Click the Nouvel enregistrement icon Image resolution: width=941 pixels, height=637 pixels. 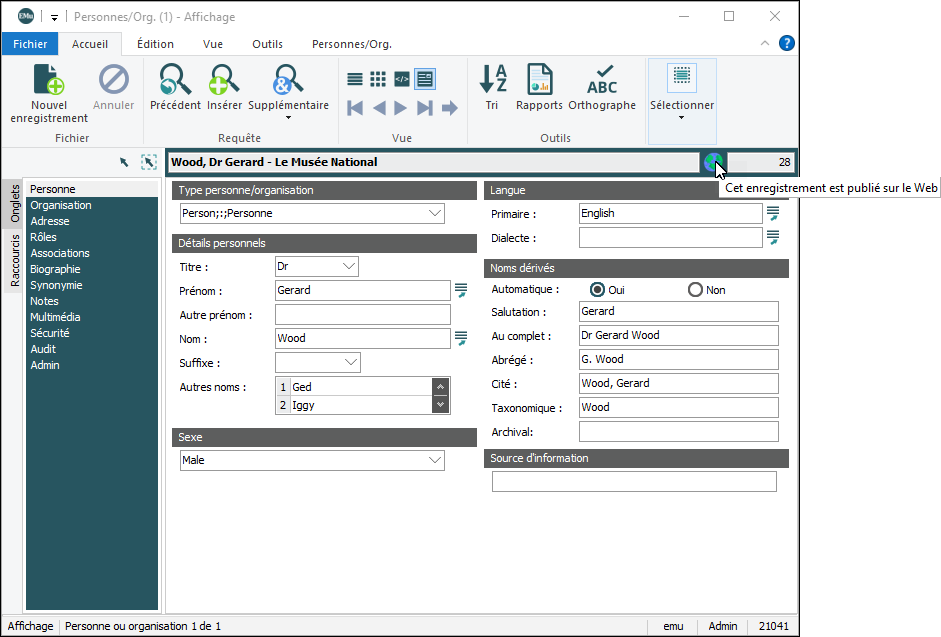49,80
